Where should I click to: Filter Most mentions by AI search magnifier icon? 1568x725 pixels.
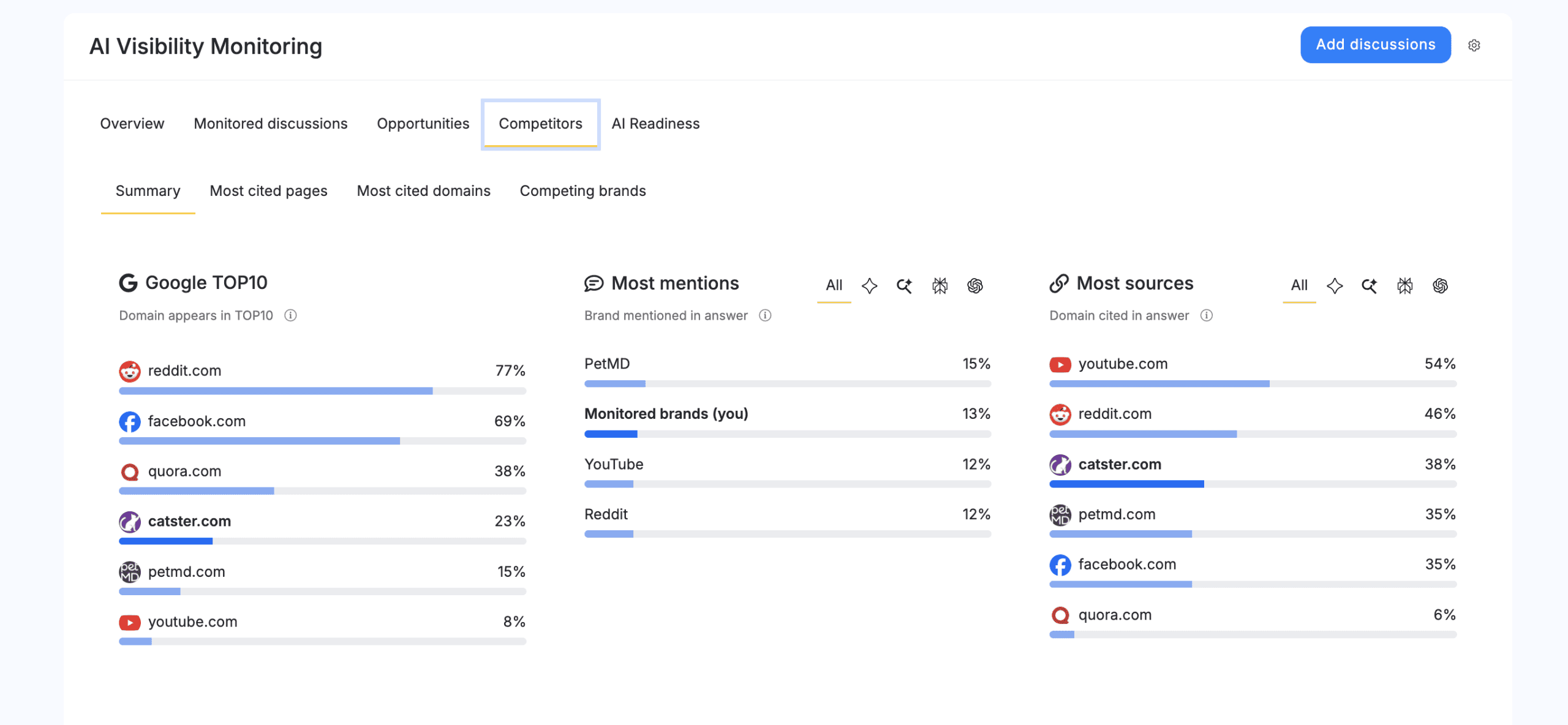pyautogui.click(x=905, y=286)
